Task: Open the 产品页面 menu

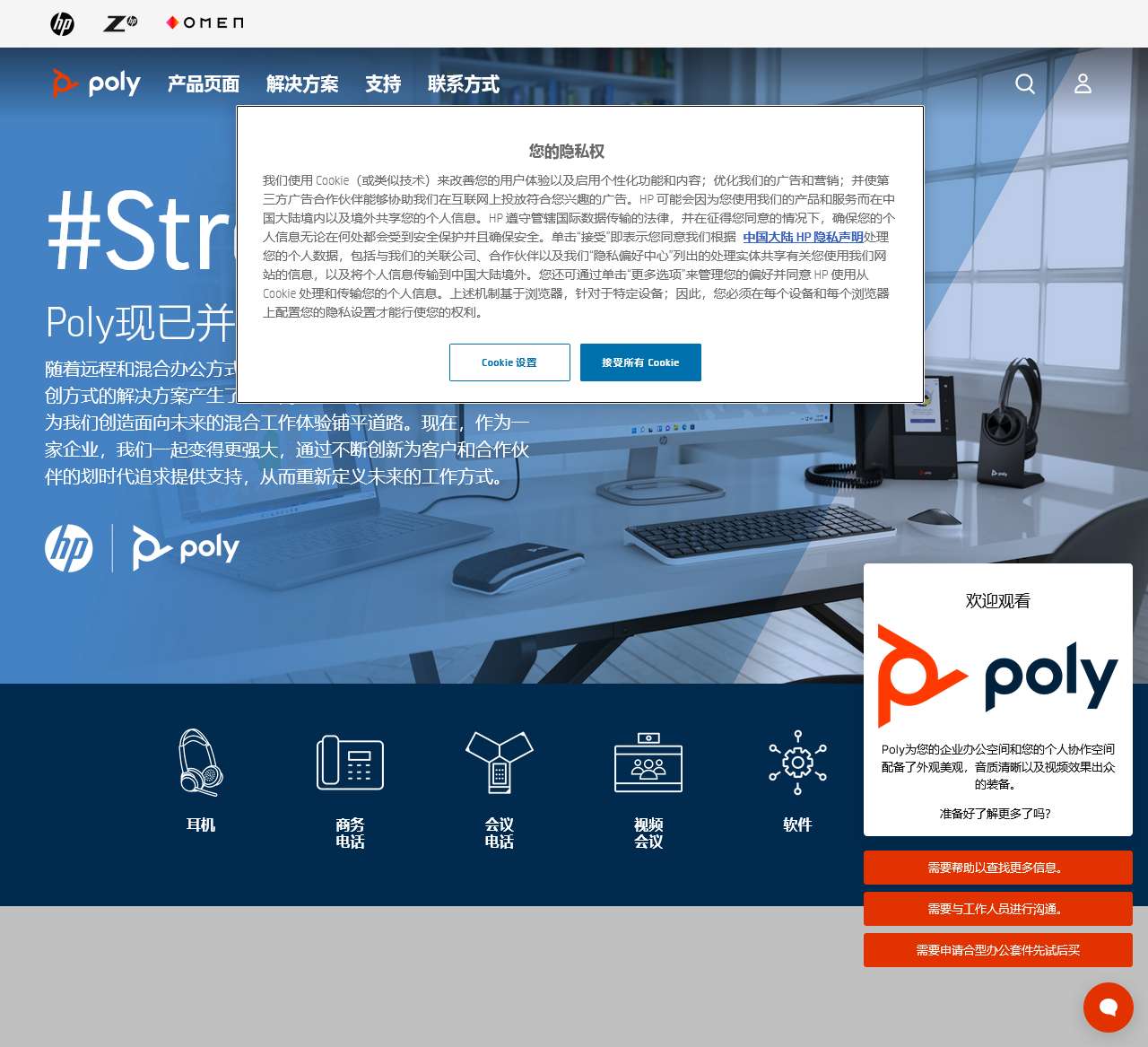Action: click(204, 84)
